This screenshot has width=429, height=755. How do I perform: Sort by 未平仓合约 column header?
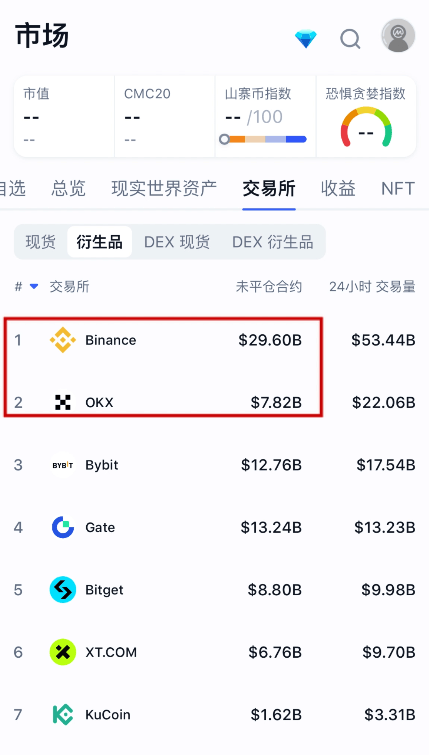[x=269, y=287]
